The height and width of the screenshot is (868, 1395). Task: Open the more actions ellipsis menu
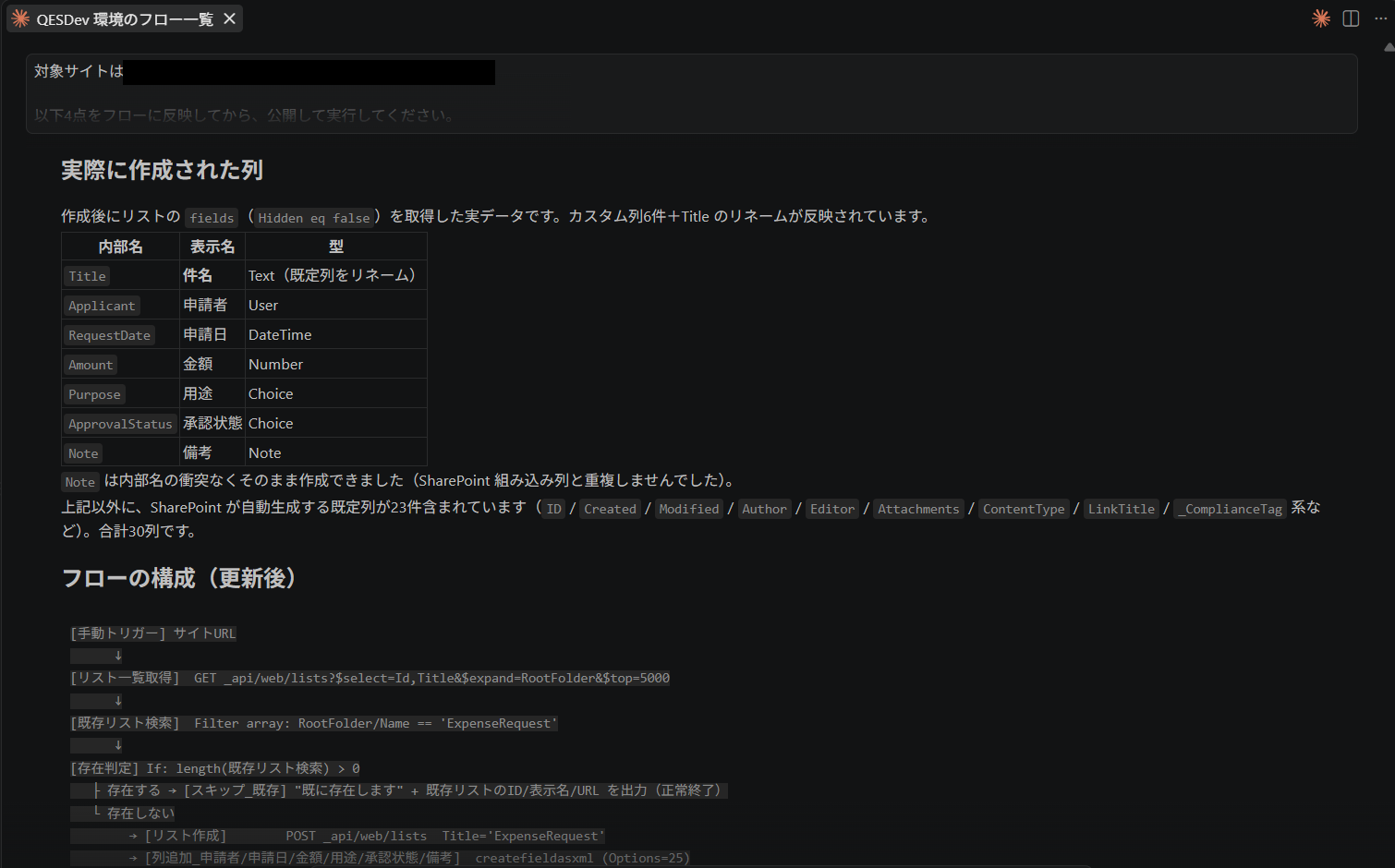click(x=1380, y=18)
